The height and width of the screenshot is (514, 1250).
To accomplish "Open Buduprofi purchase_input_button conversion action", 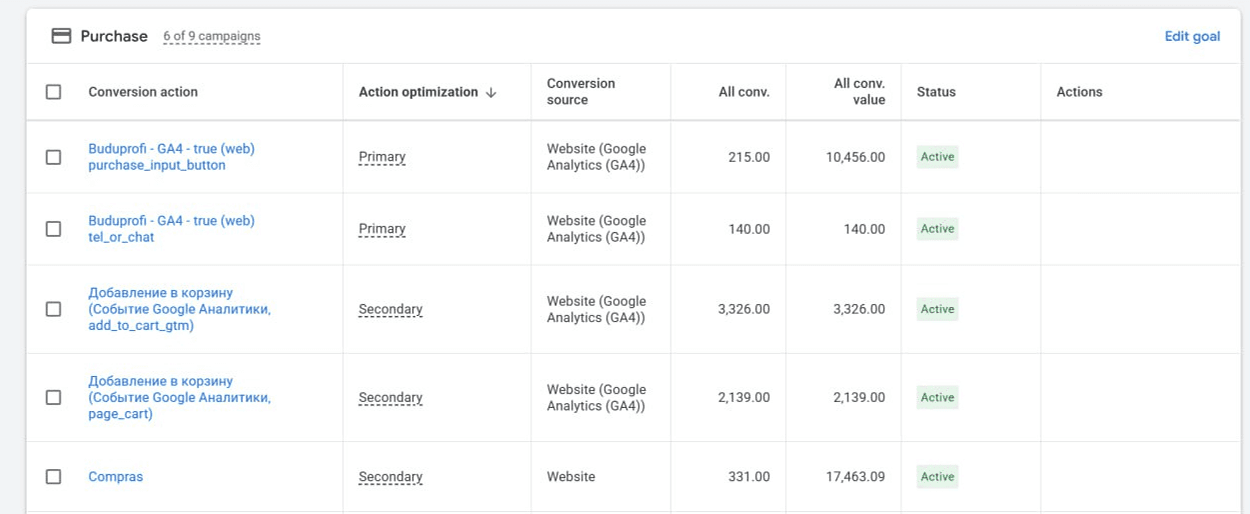I will coord(171,157).
